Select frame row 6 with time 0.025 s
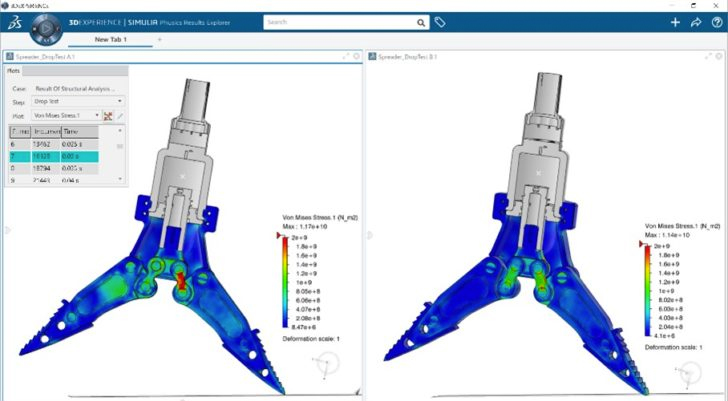Viewport: 728px width, 401px height. point(54,144)
